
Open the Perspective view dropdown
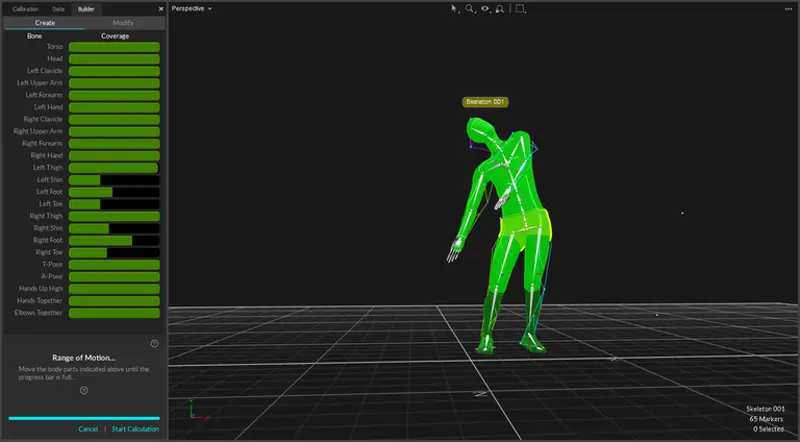pos(192,8)
